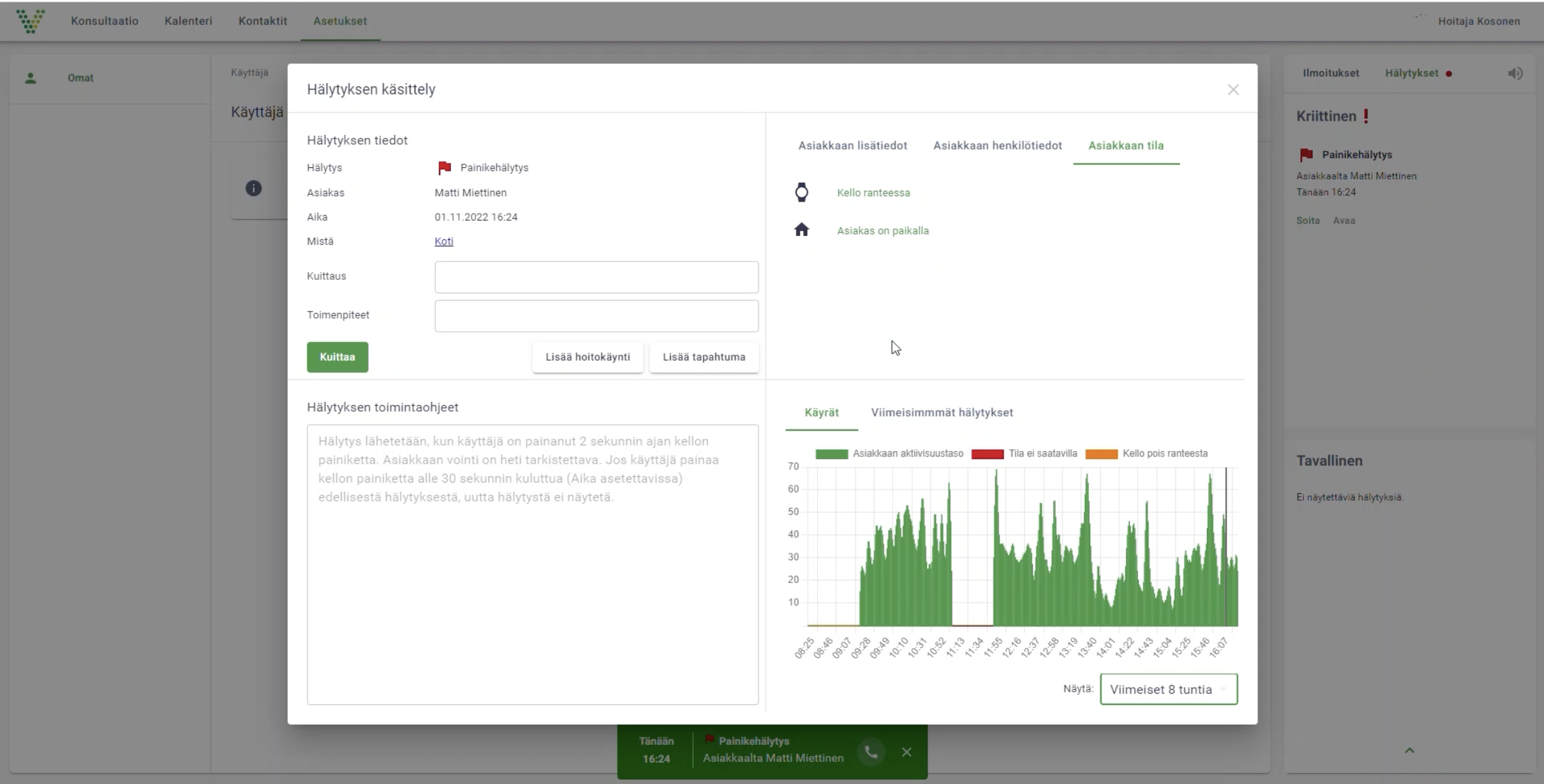1544x784 pixels.
Task: Click customer name Matti Miettinen in dialog
Action: 470,193
